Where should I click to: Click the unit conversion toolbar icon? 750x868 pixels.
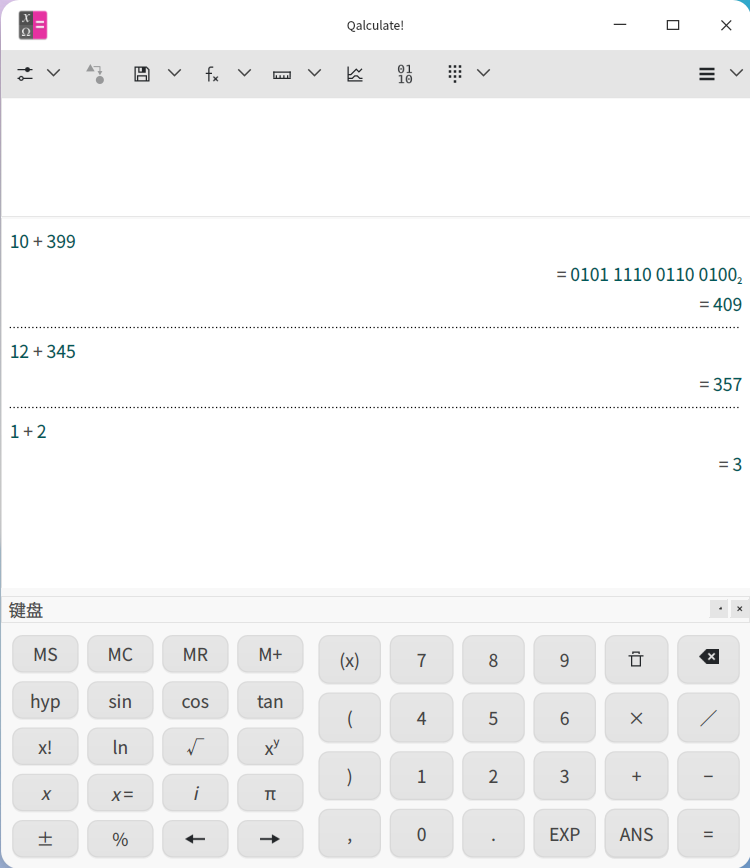[x=95, y=74]
